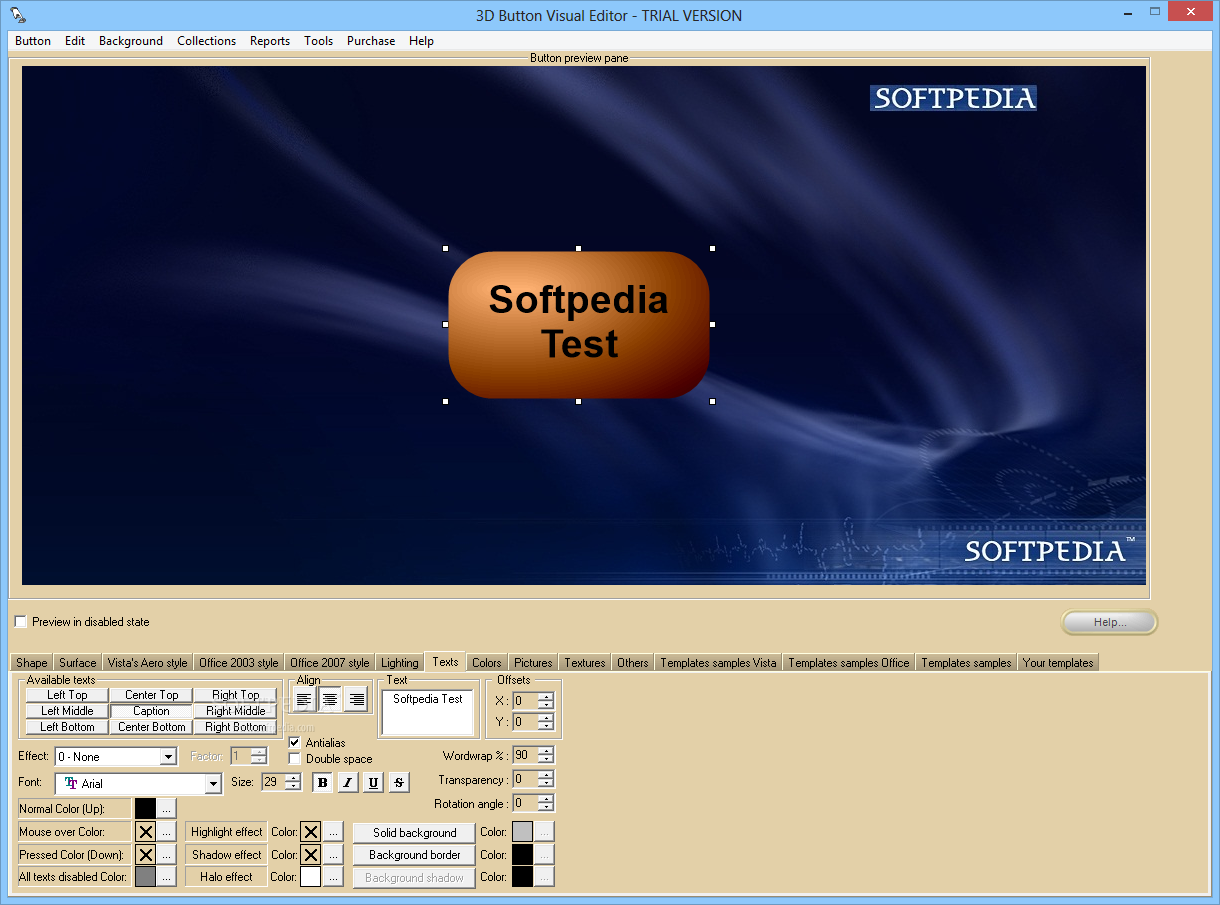The height and width of the screenshot is (905, 1220).
Task: Click the white Halo effect color swatch
Action: 311,877
